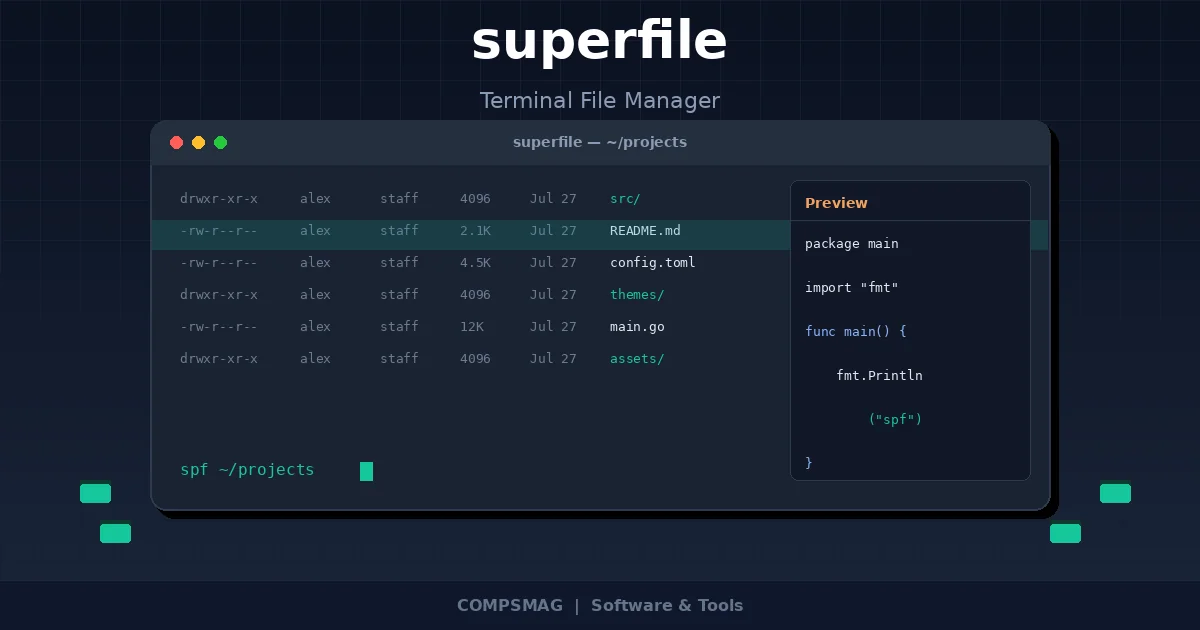
Task: Select the main.go file
Action: 637,327
